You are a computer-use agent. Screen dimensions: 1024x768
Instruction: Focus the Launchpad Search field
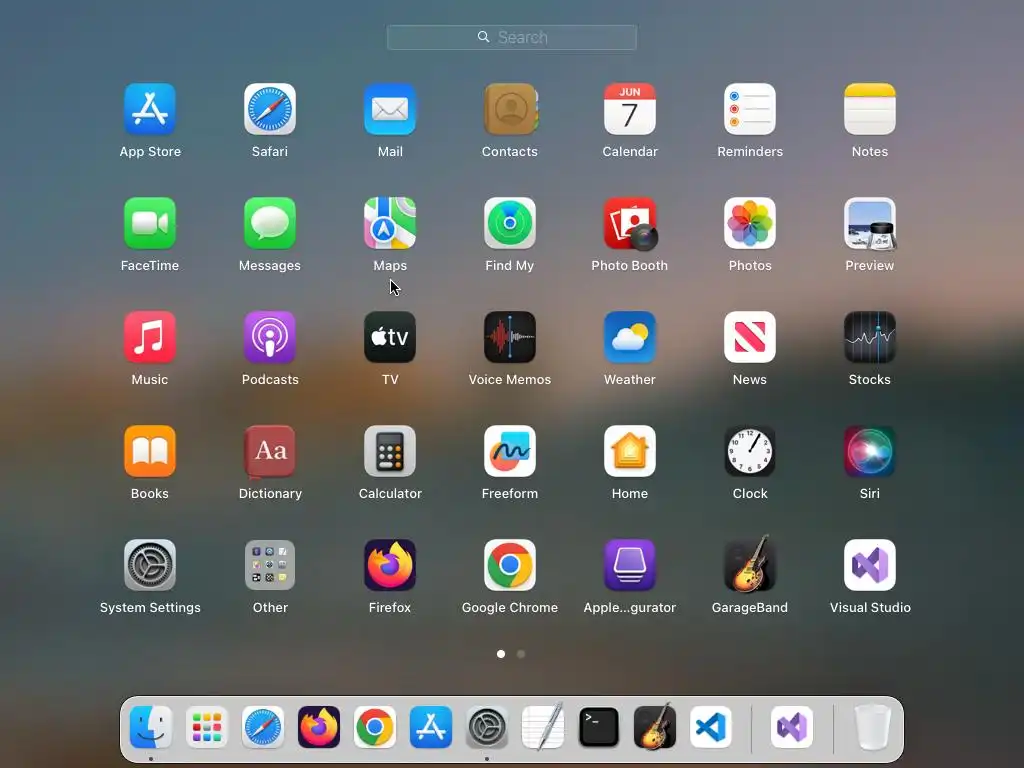tap(512, 37)
